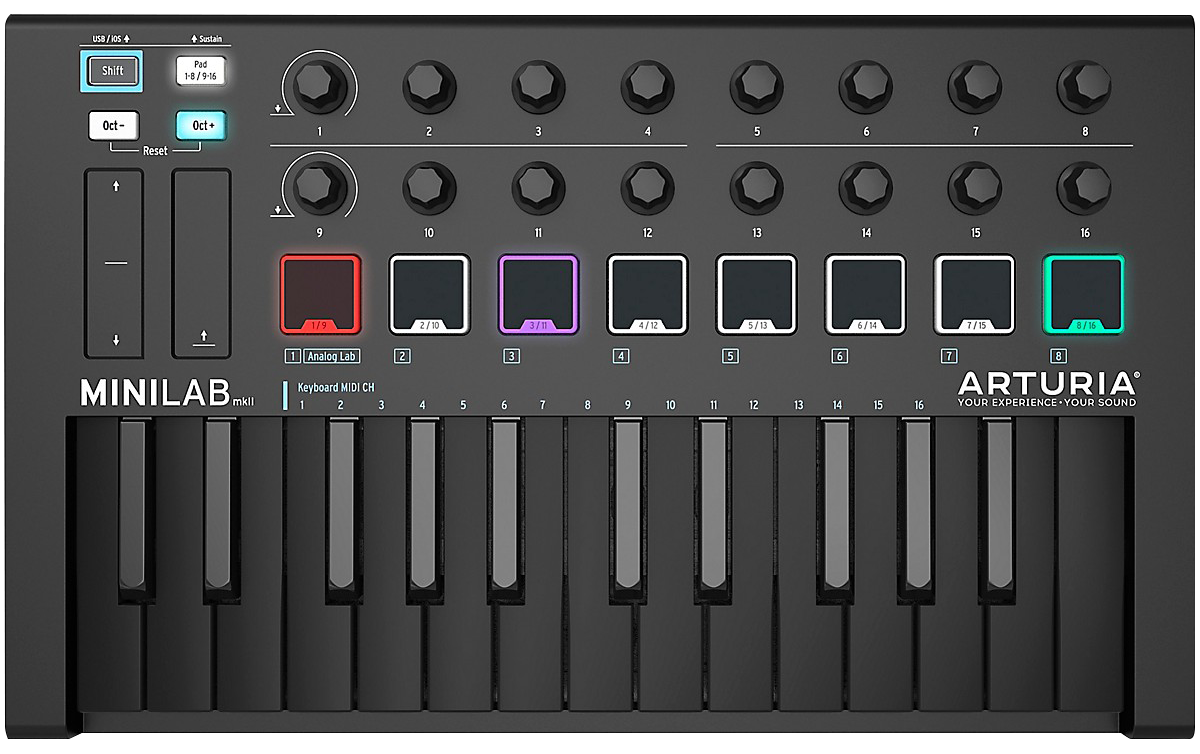Click the boxed "7" label below pad 7/15

[x=948, y=356]
